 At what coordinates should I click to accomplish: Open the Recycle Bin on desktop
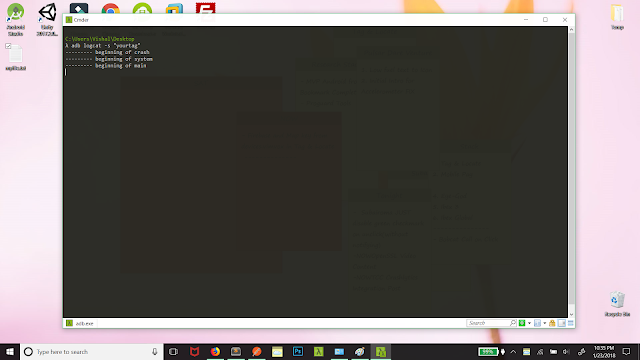click(617, 304)
